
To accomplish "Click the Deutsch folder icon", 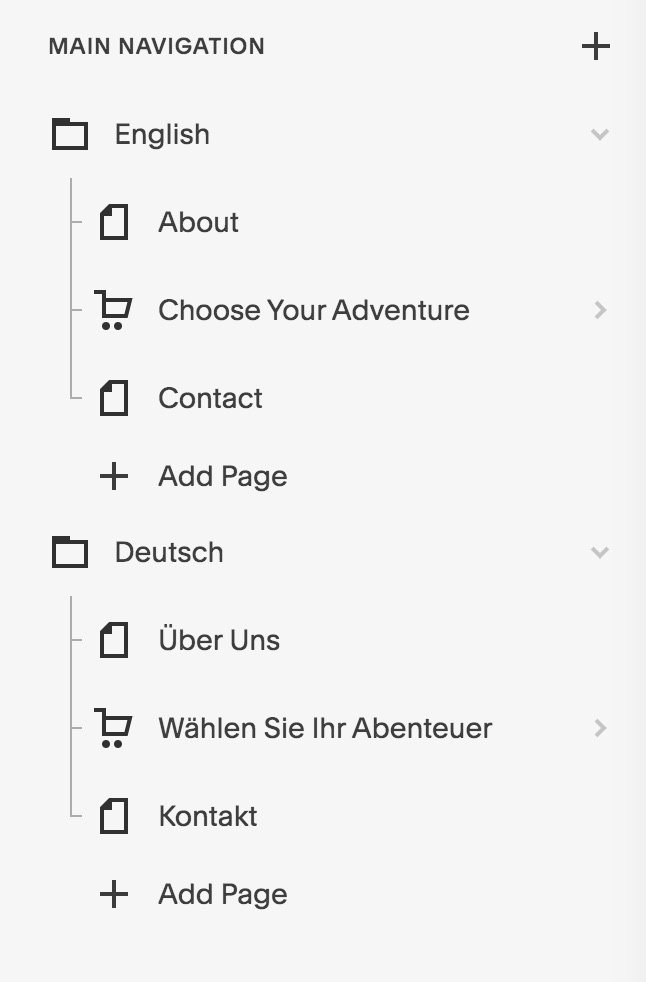I will [70, 552].
